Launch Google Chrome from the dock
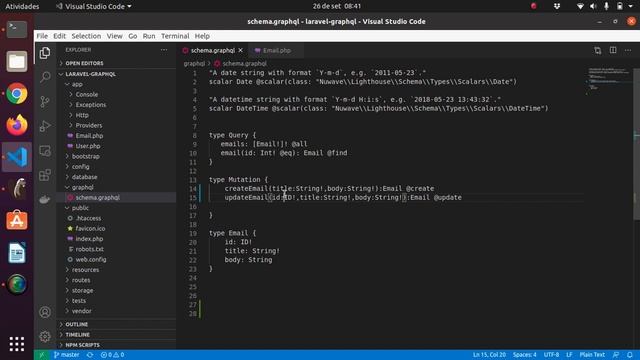640x360 pixels. (x=17, y=93)
